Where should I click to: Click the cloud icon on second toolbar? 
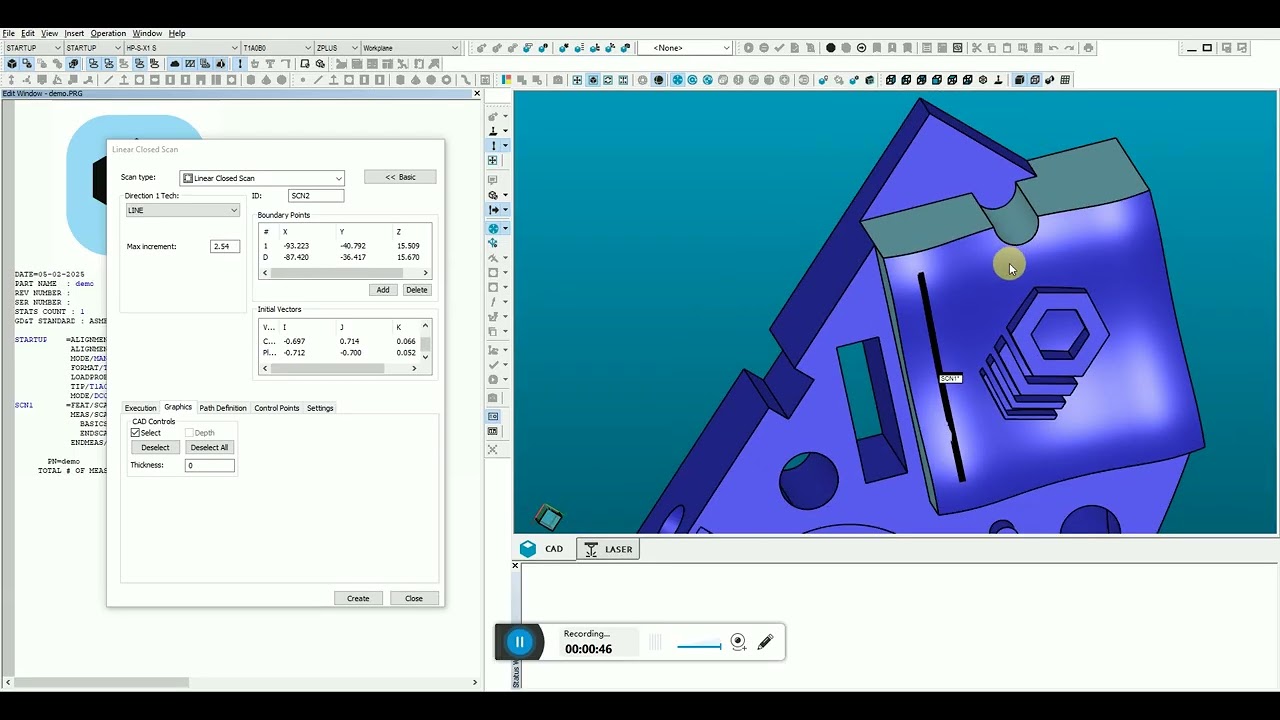174,64
